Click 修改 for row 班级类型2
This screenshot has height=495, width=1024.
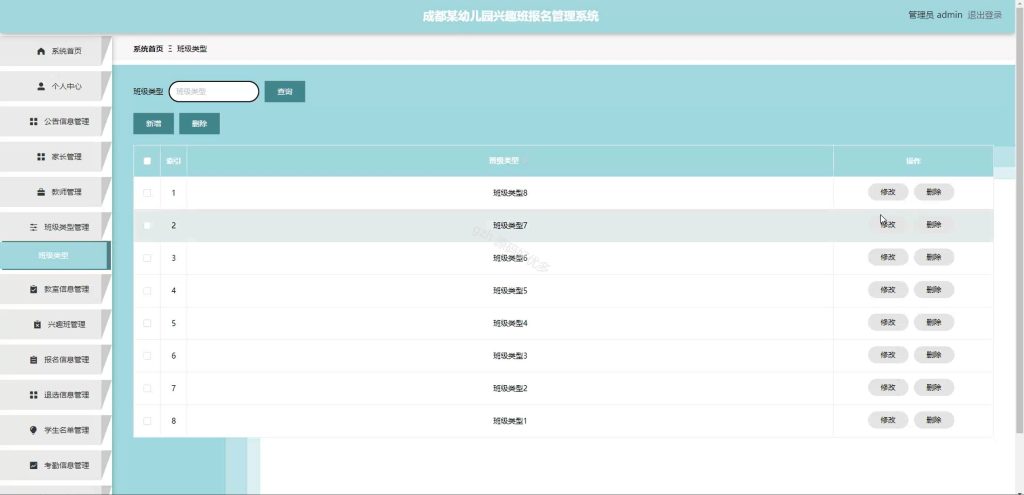[x=888, y=388]
